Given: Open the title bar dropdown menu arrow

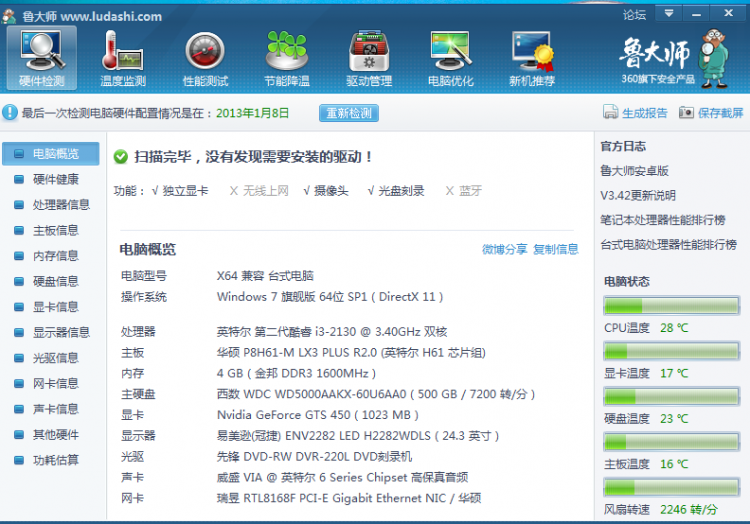Looking at the screenshot, I should point(669,13).
